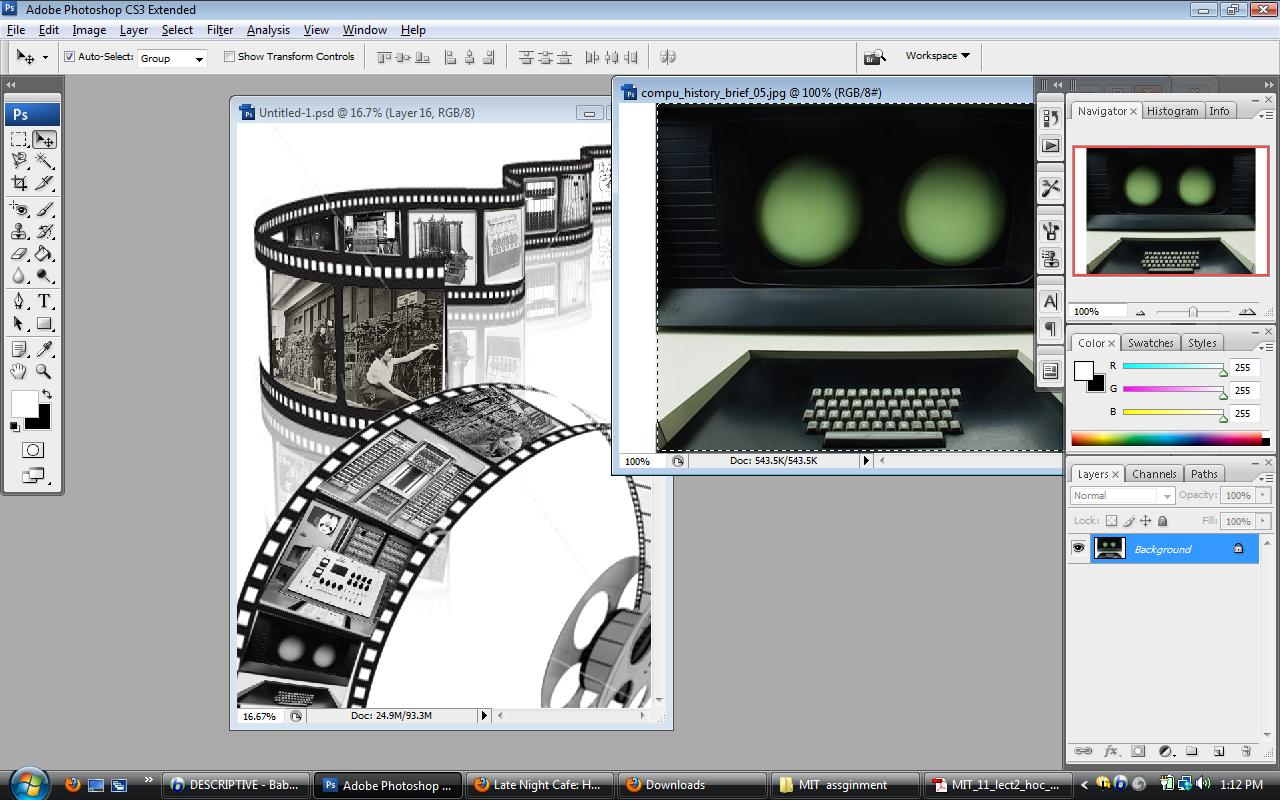Create a new layer via Layers panel icon

(x=1219, y=751)
